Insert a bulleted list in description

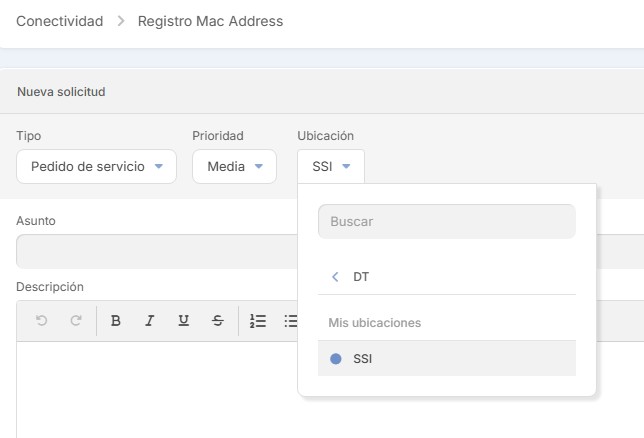point(290,321)
